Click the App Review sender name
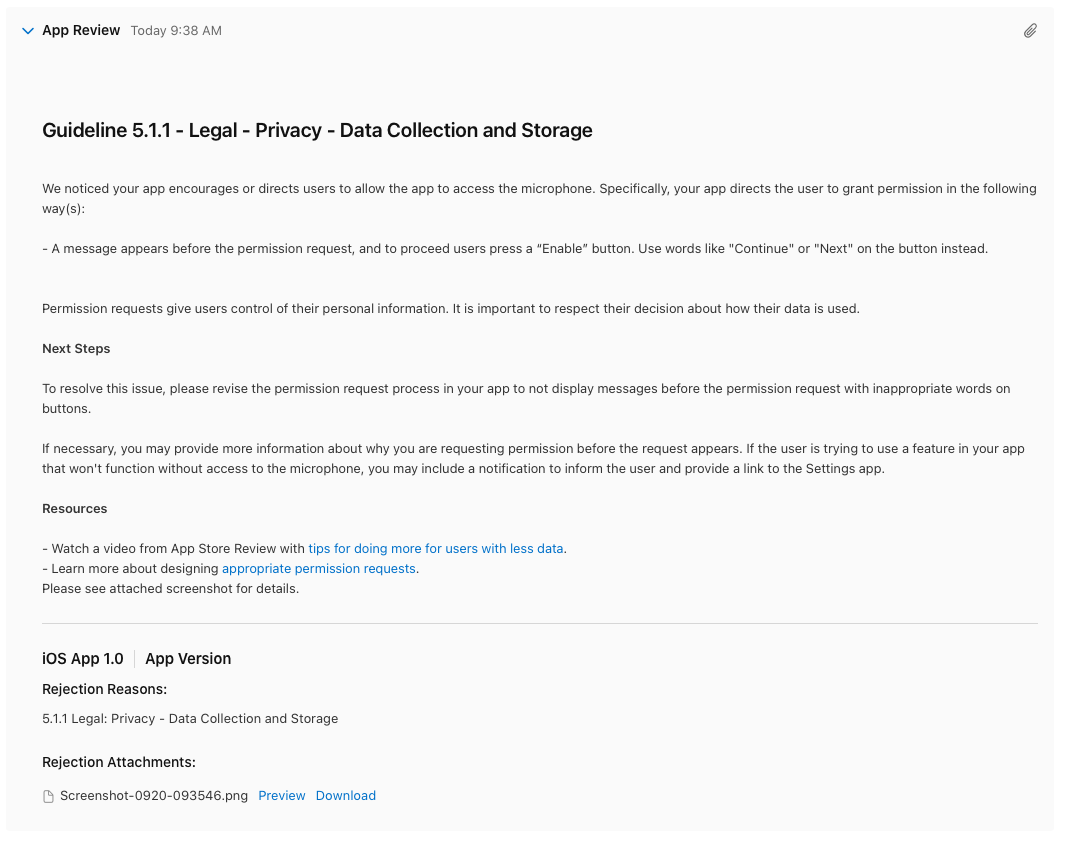 pyautogui.click(x=81, y=31)
